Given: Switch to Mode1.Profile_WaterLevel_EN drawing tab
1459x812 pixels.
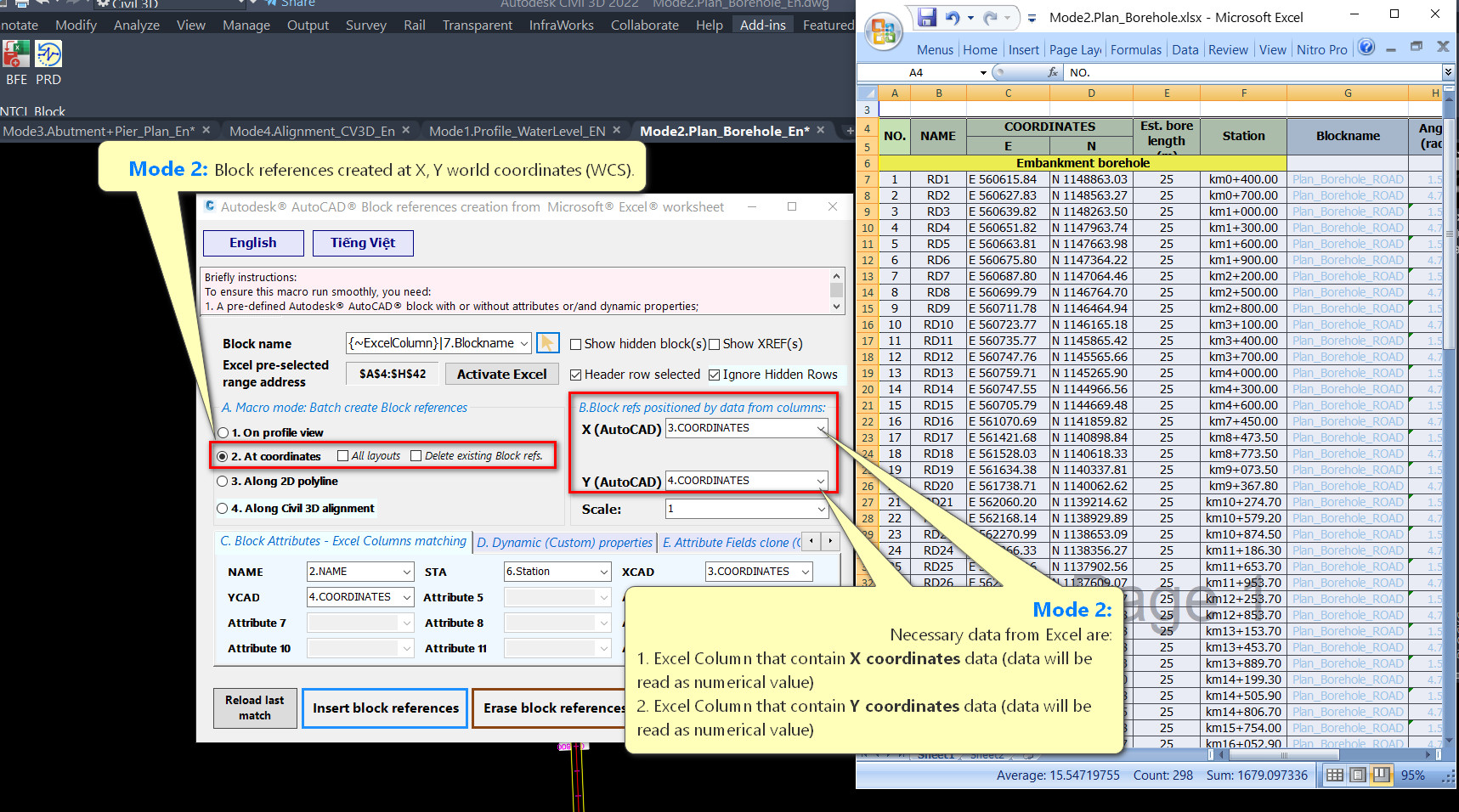Looking at the screenshot, I should click(517, 131).
